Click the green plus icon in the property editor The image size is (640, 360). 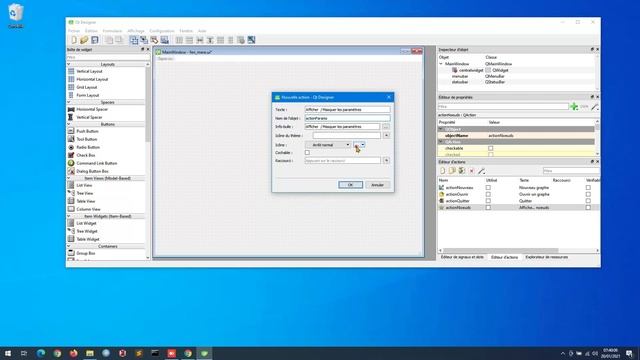tap(574, 107)
